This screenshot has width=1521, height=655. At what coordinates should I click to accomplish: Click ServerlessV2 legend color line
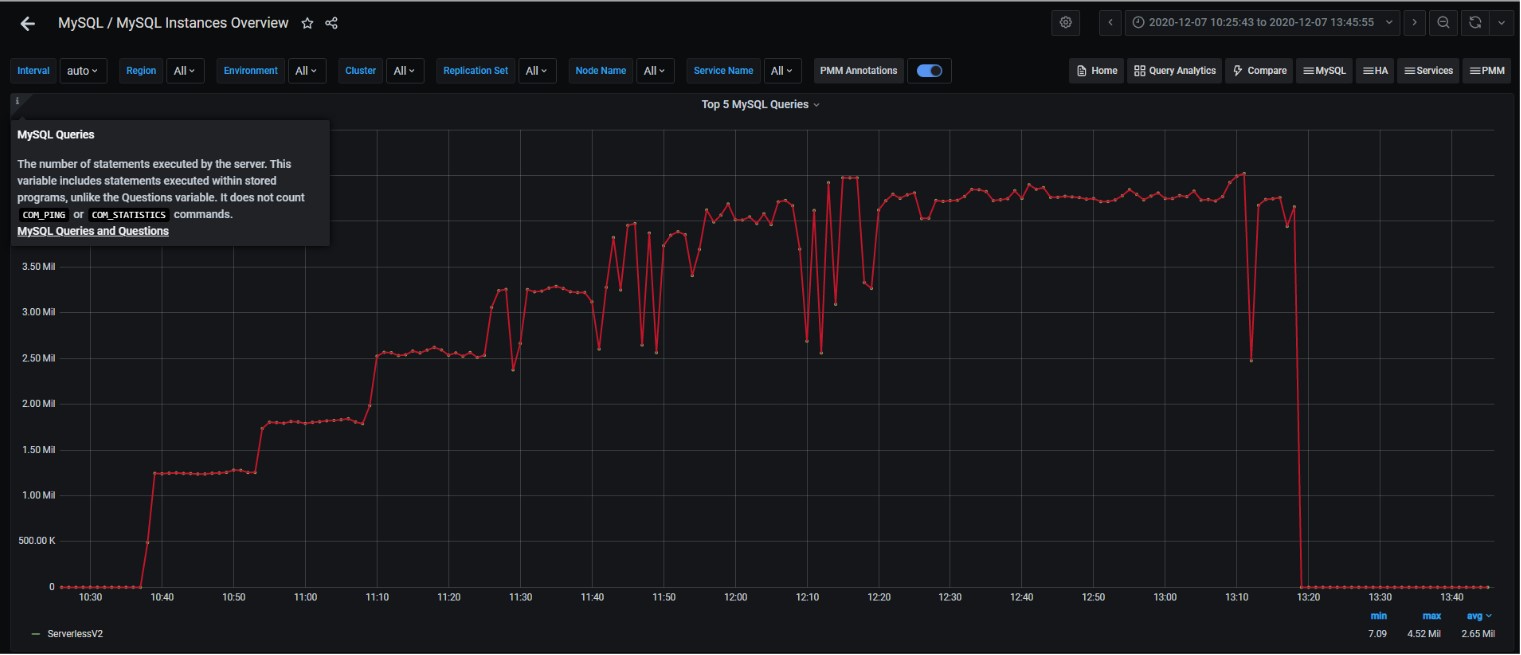coord(36,634)
